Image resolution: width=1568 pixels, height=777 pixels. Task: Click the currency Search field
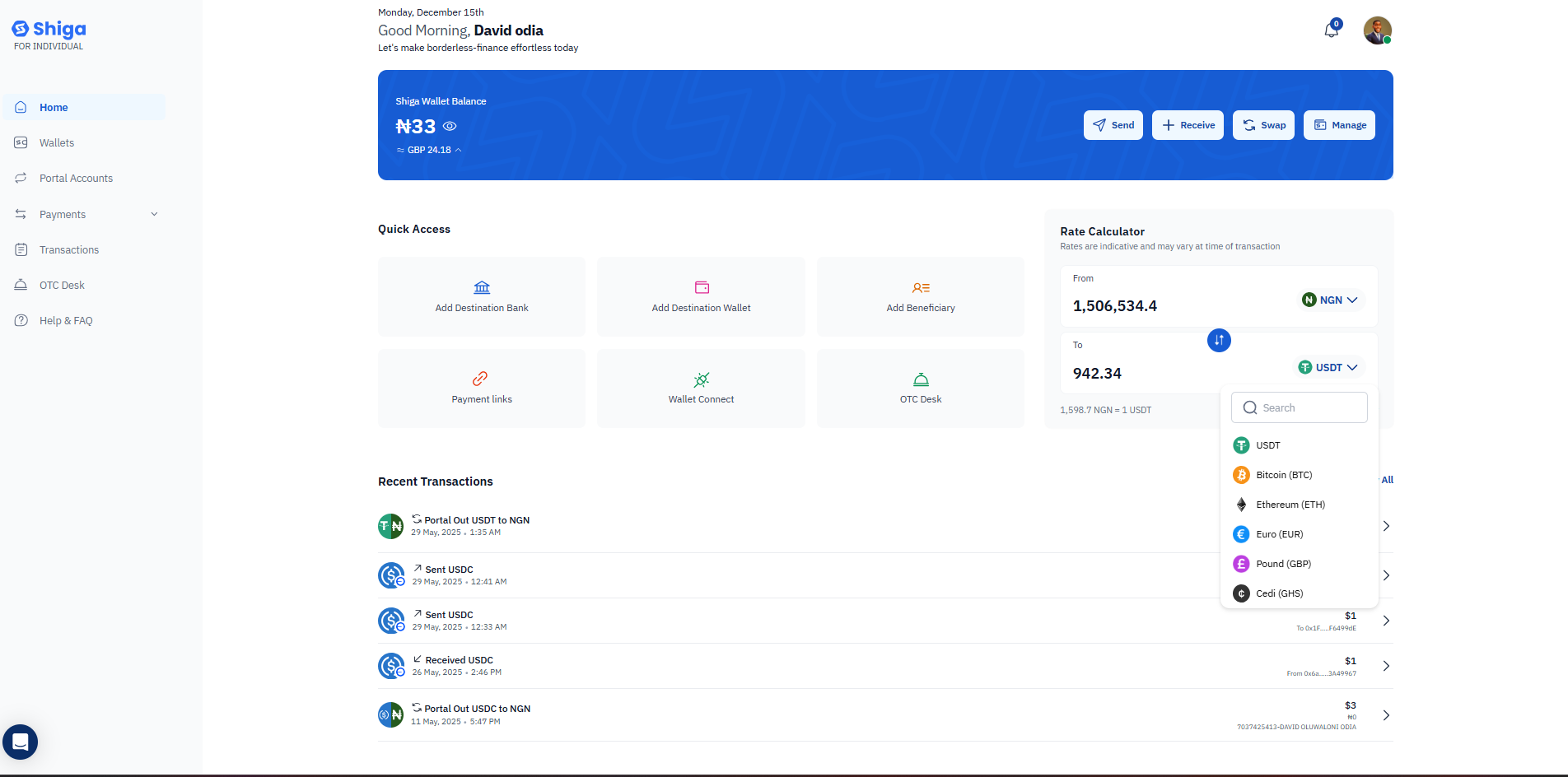pyautogui.click(x=1300, y=407)
